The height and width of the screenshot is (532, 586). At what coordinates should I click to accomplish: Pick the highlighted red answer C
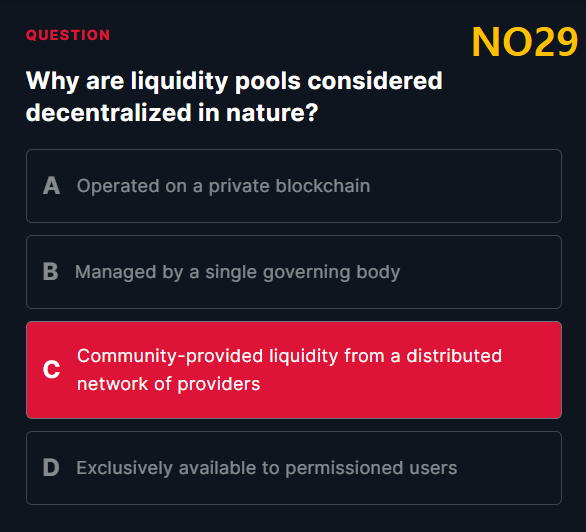[294, 370]
